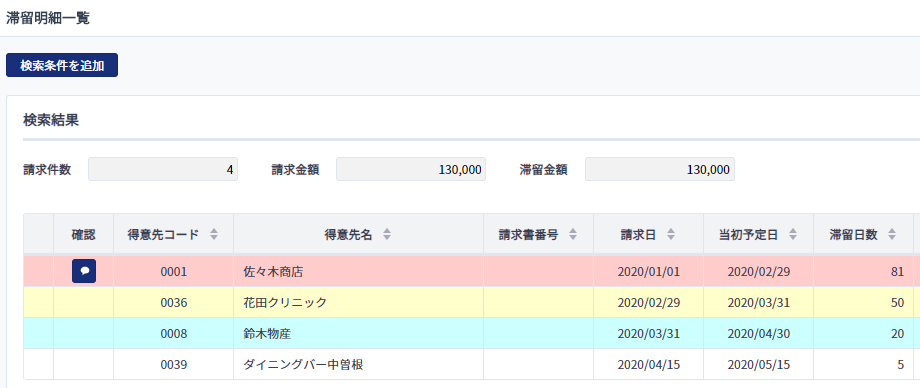920x388 pixels.
Task: Sort by 当初予定日 column arrows
Action: pos(793,235)
